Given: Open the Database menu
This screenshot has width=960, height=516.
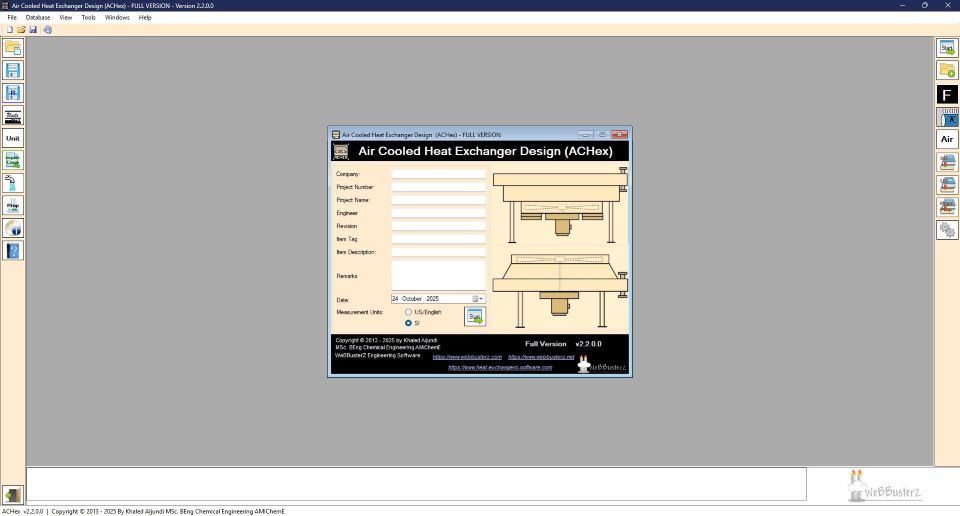Looking at the screenshot, I should 38,18.
